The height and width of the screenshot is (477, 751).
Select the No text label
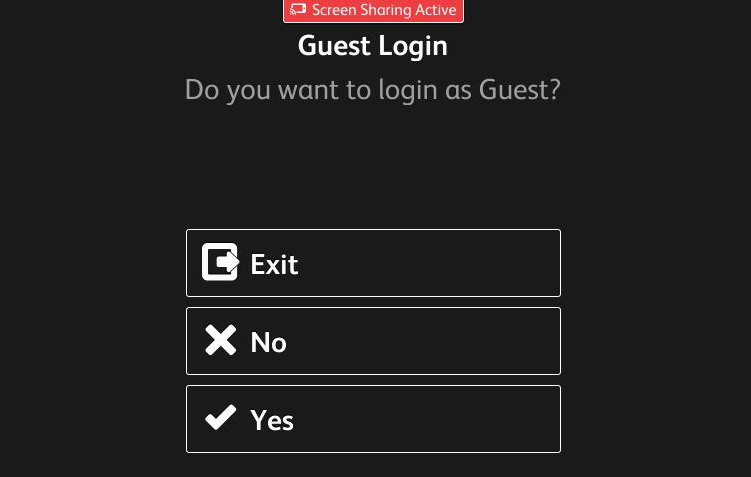click(268, 342)
